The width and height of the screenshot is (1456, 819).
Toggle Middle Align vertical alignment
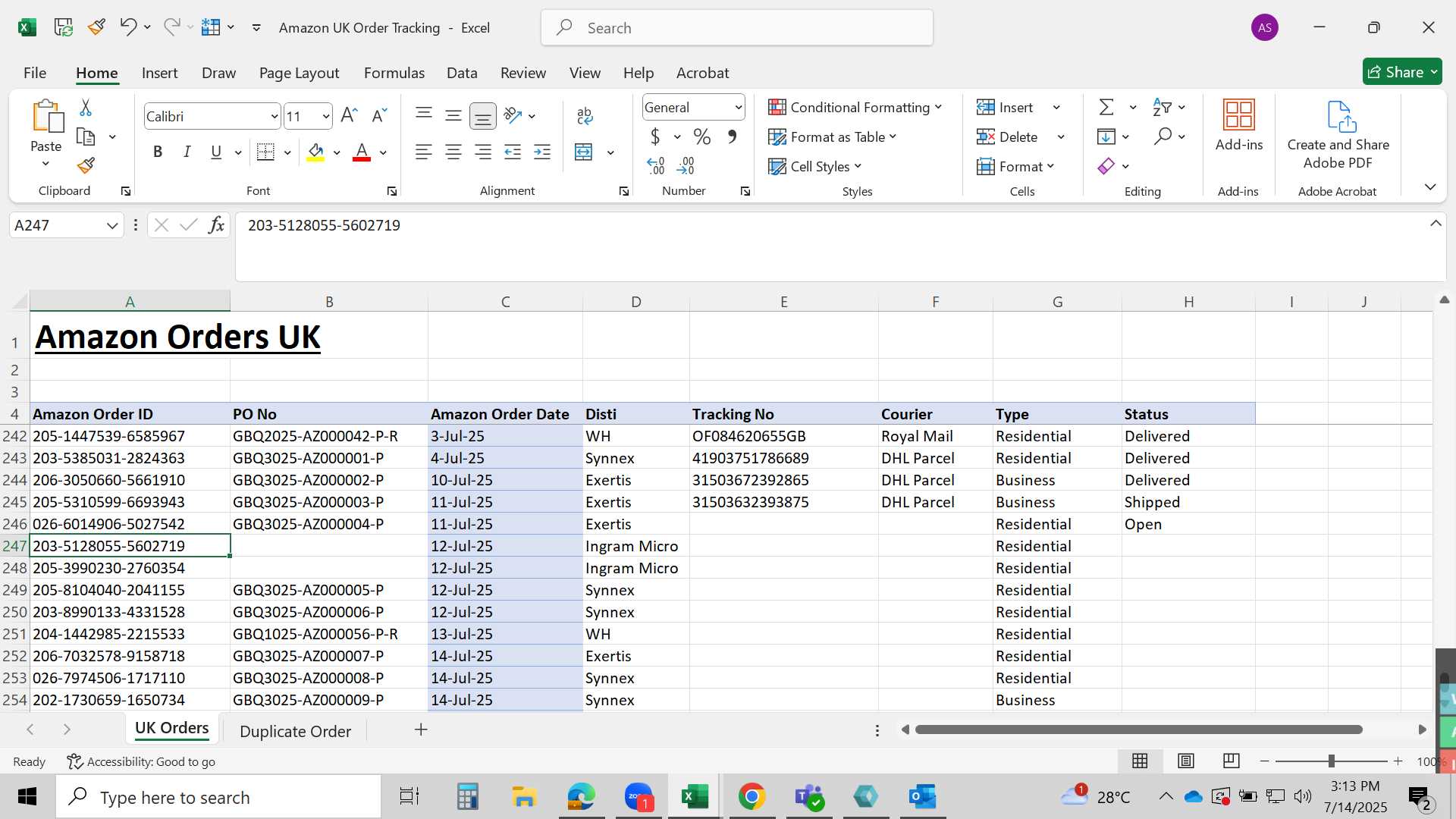(453, 115)
